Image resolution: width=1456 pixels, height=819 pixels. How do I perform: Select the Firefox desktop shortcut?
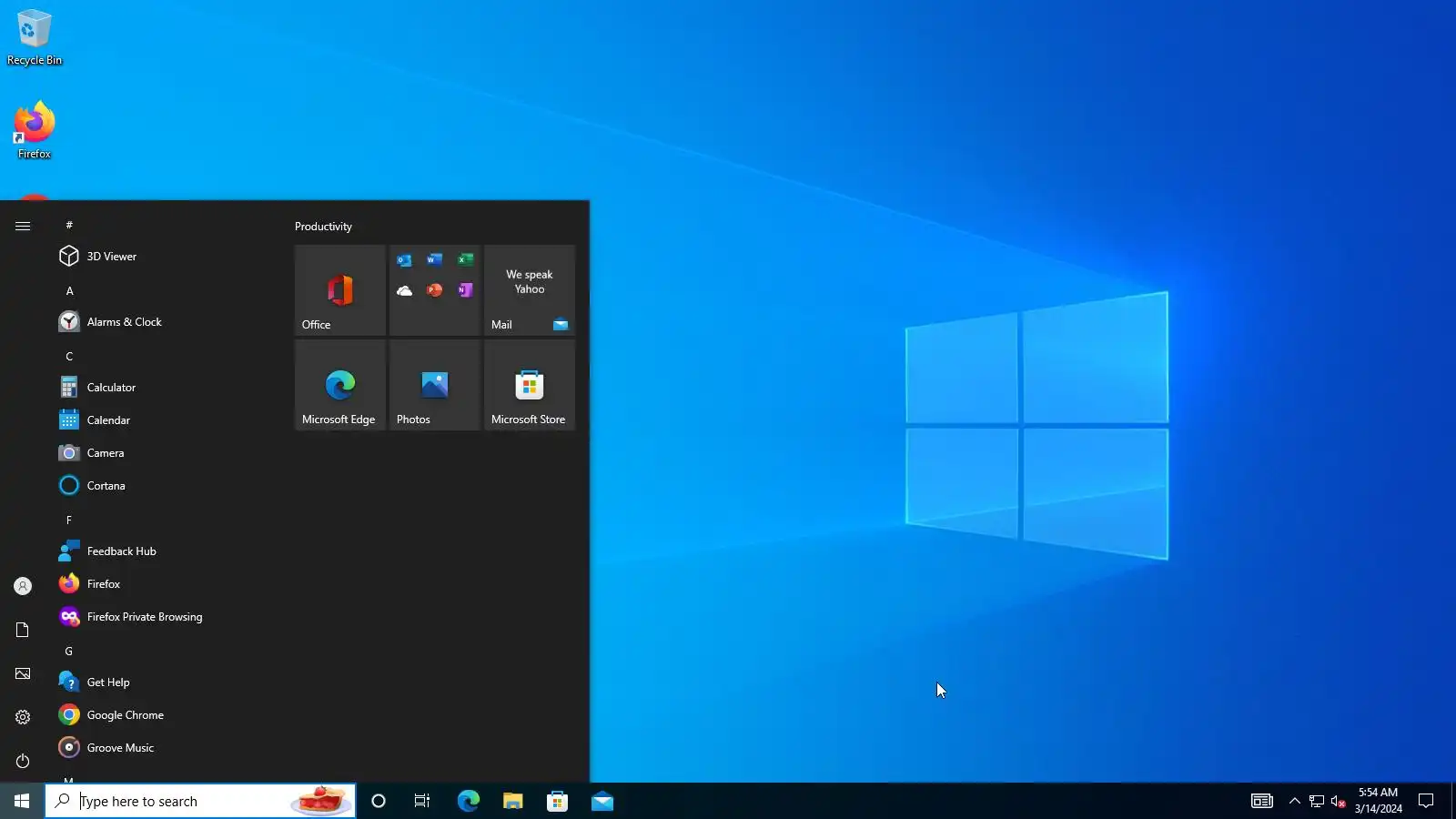35,130
